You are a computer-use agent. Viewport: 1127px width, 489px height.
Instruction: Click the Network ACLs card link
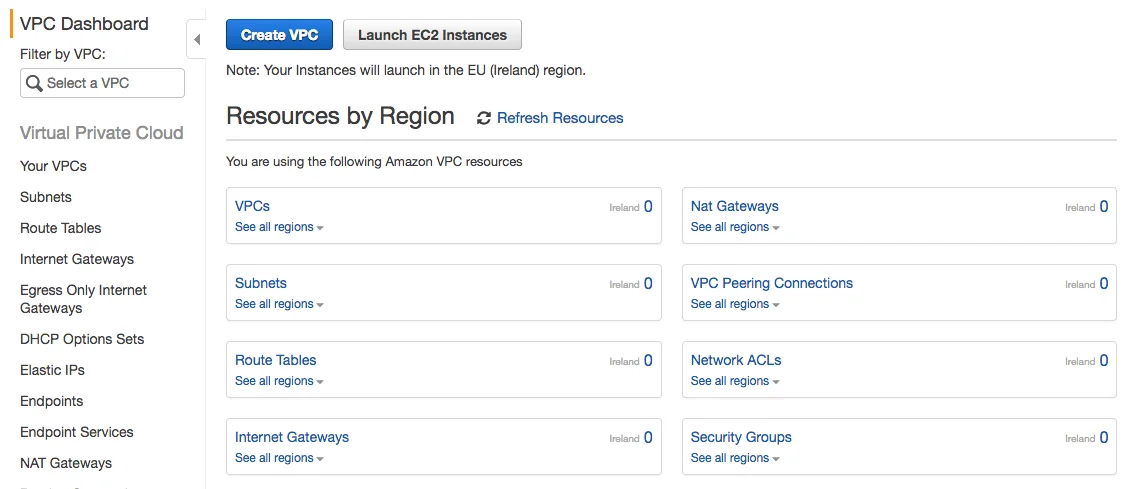[x=736, y=360]
